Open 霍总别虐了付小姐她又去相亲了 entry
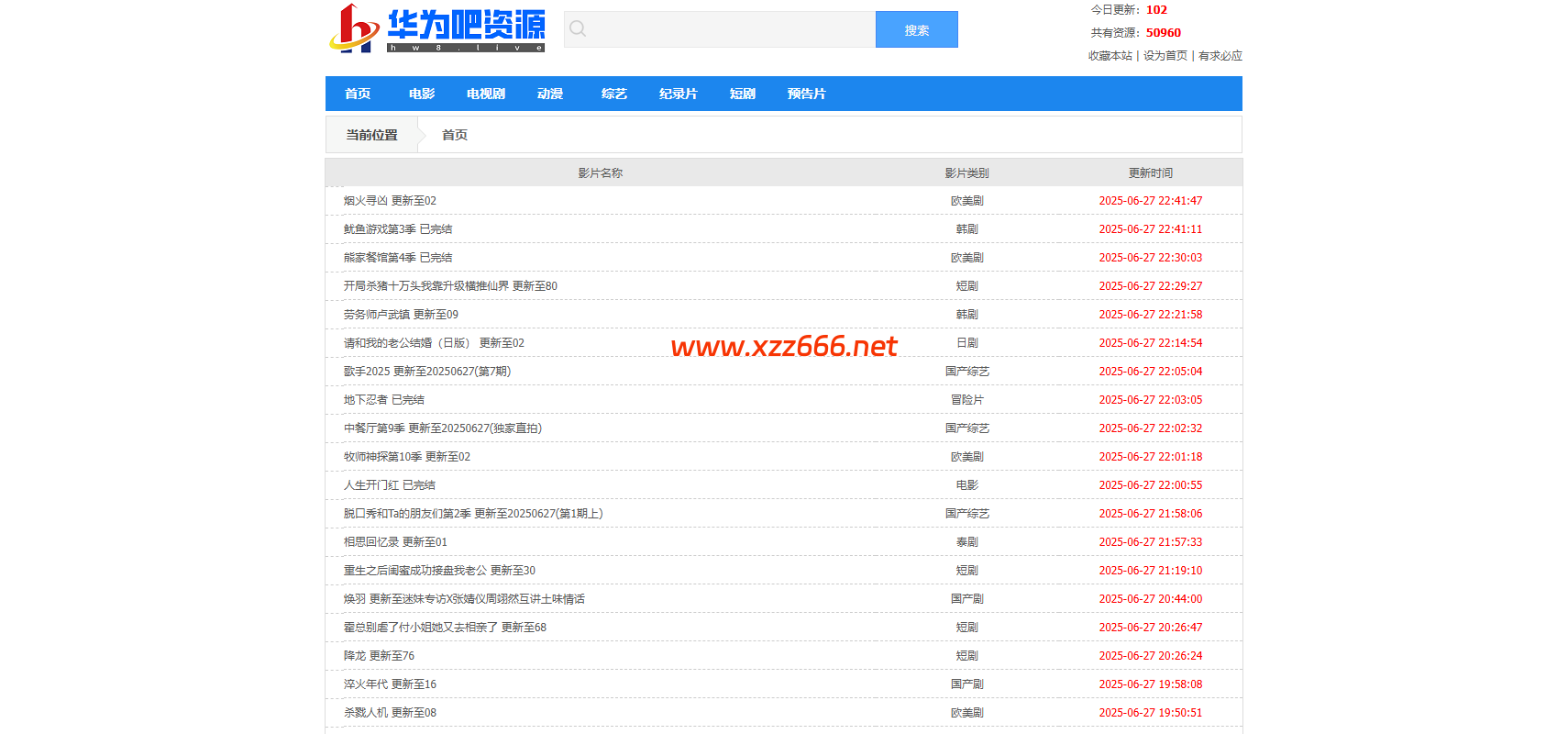 point(445,628)
